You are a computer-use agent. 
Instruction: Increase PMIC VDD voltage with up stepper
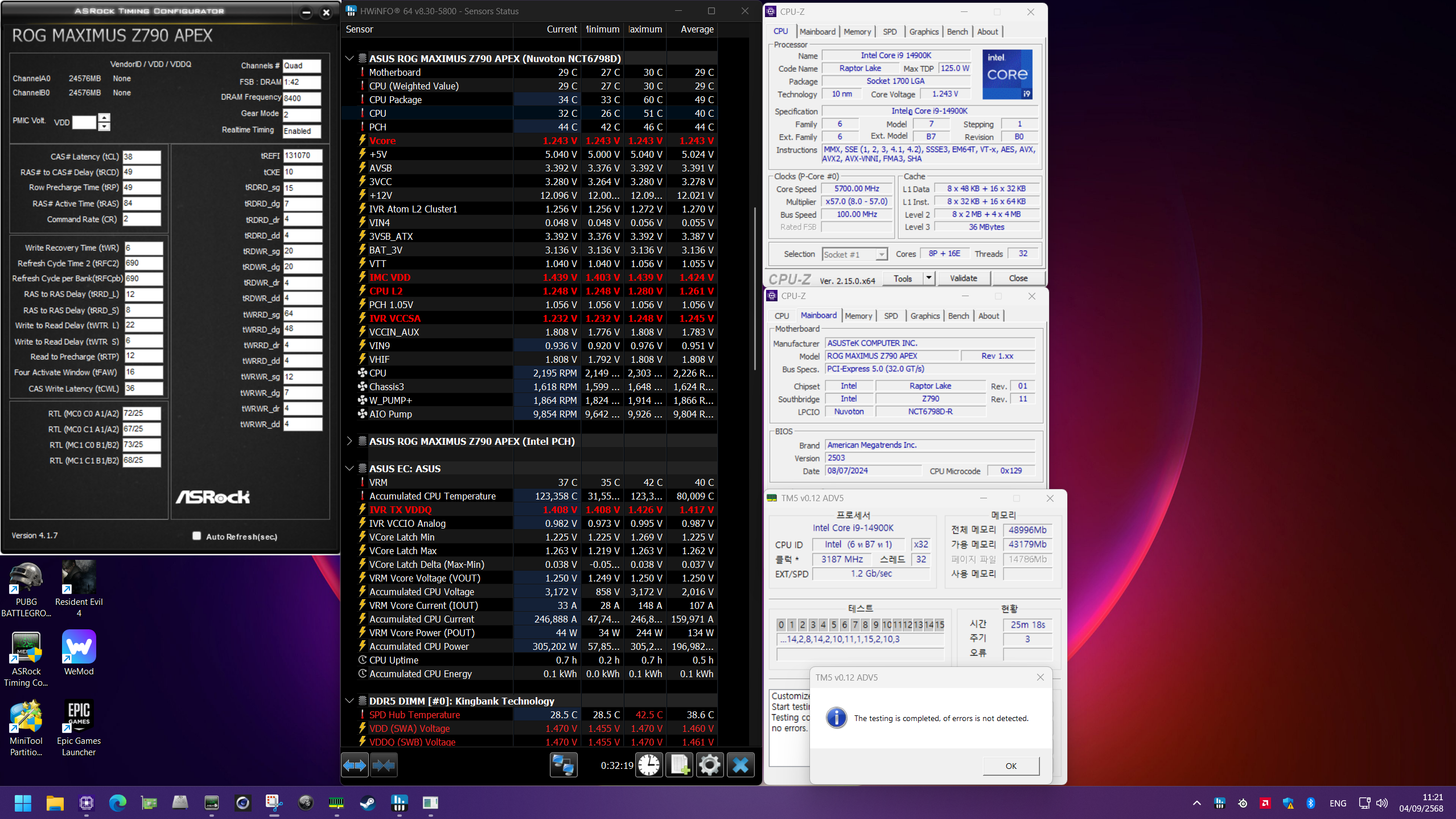click(x=104, y=117)
